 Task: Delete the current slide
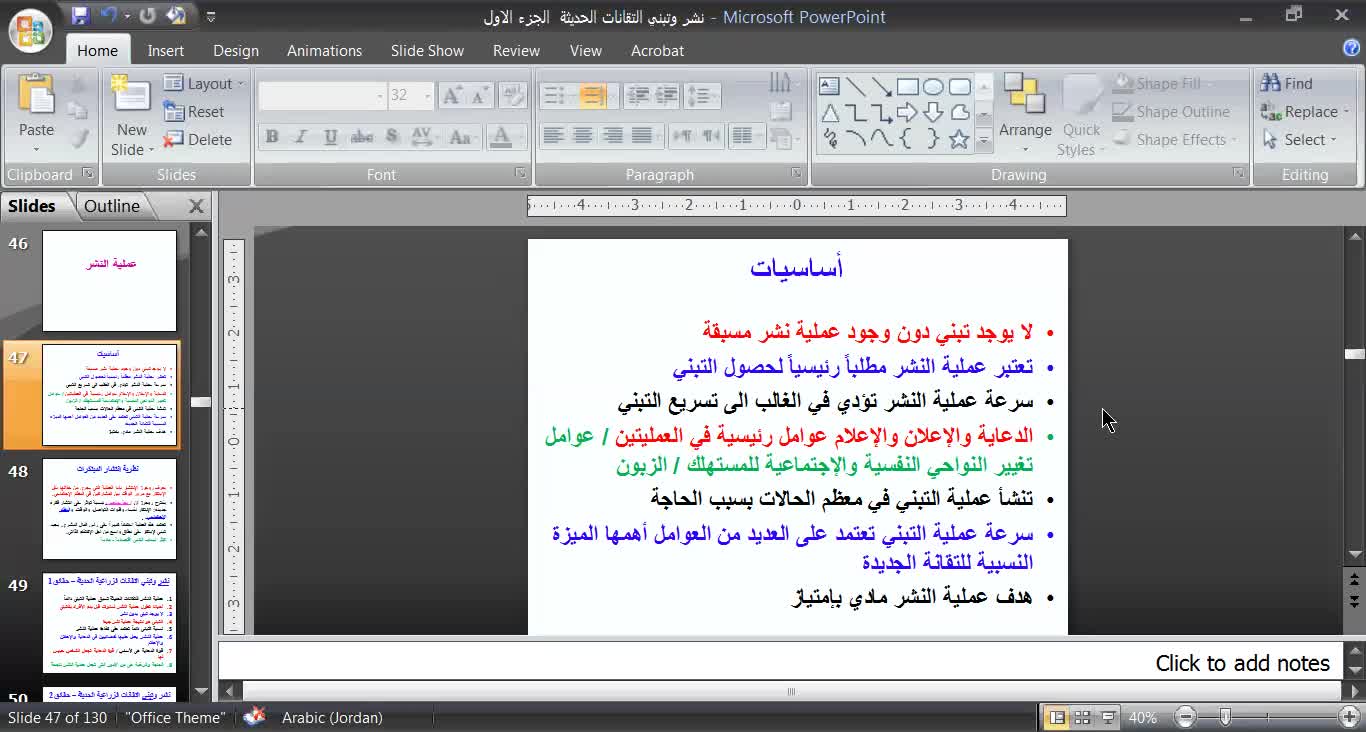tap(197, 140)
